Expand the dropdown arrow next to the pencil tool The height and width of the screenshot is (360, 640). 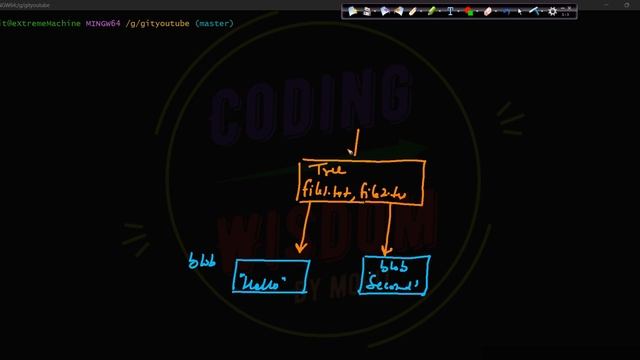pos(421,11)
